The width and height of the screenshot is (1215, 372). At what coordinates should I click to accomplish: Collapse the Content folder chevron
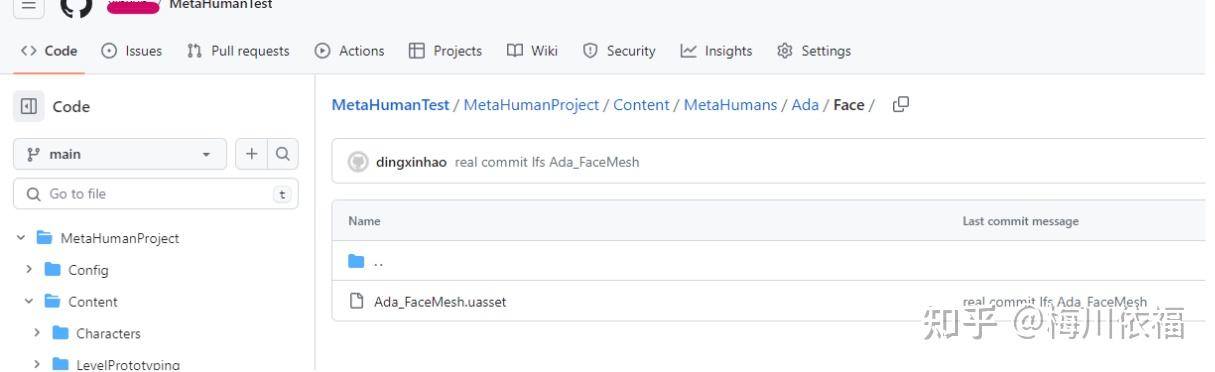pyautogui.click(x=29, y=302)
